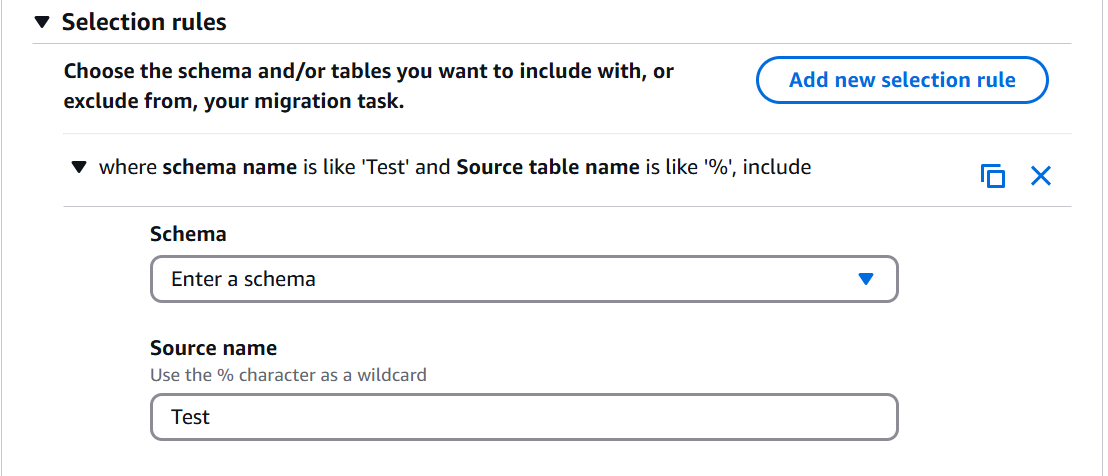The width and height of the screenshot is (1108, 476).
Task: Click the blue arrow in Schema field
Action: click(866, 280)
